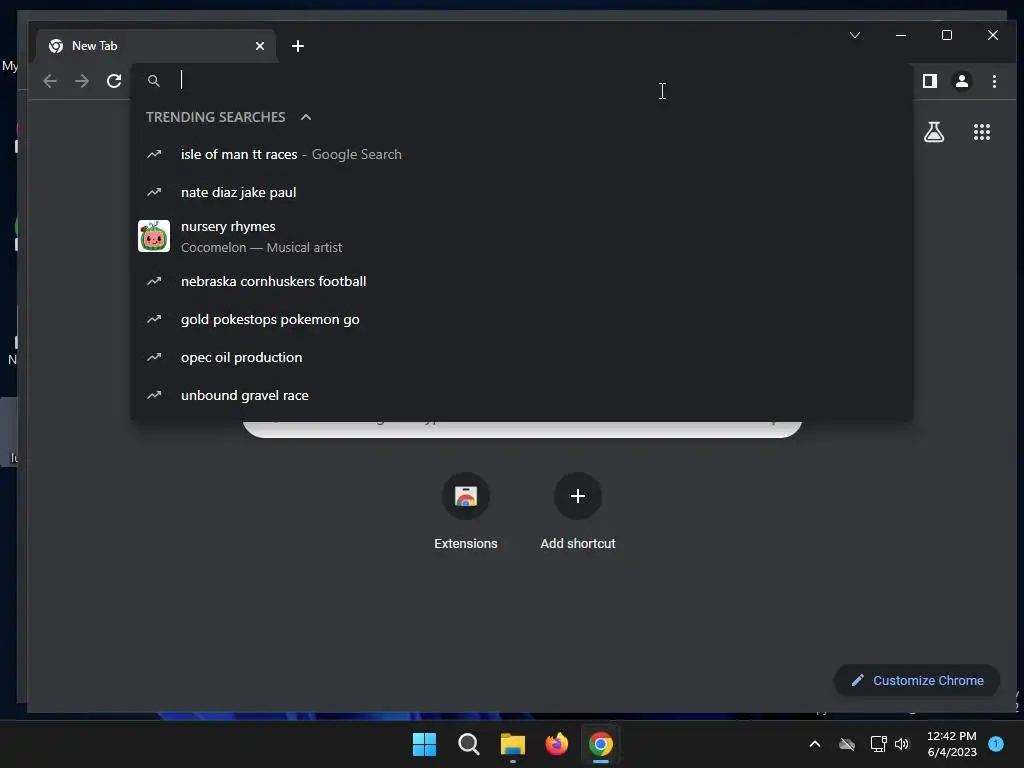
Task: Minimize the Chrome window
Action: [x=901, y=35]
